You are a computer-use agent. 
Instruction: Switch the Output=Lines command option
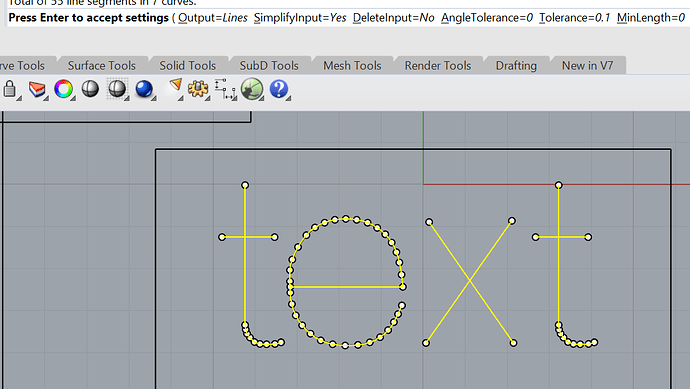pos(213,18)
